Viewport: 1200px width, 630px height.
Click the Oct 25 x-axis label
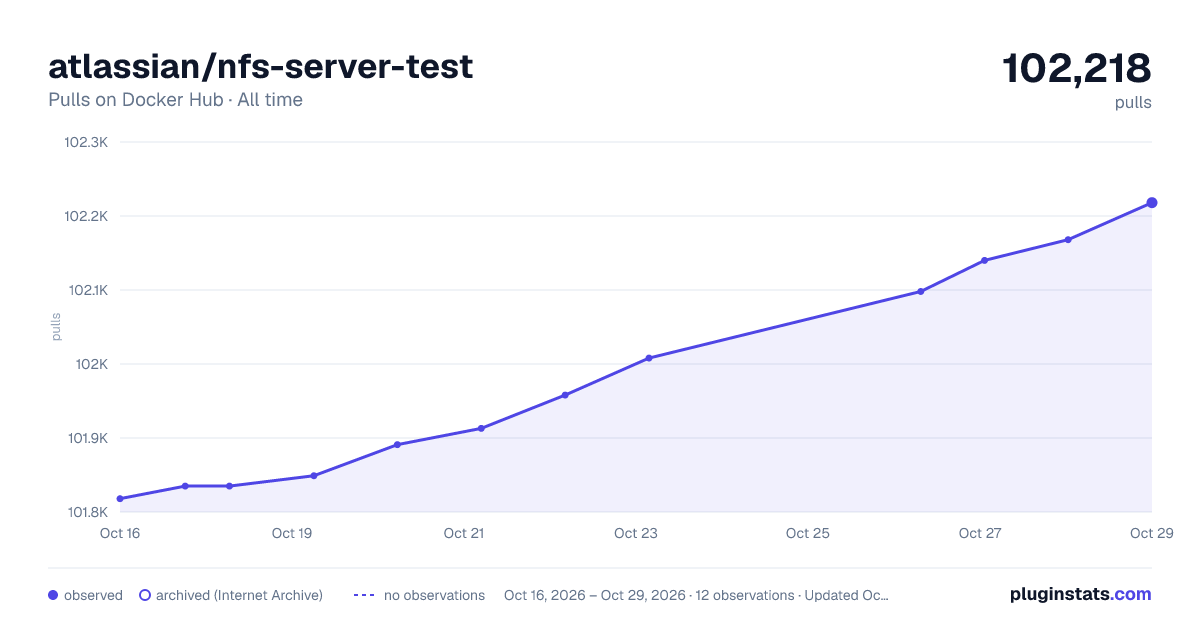[x=808, y=533]
